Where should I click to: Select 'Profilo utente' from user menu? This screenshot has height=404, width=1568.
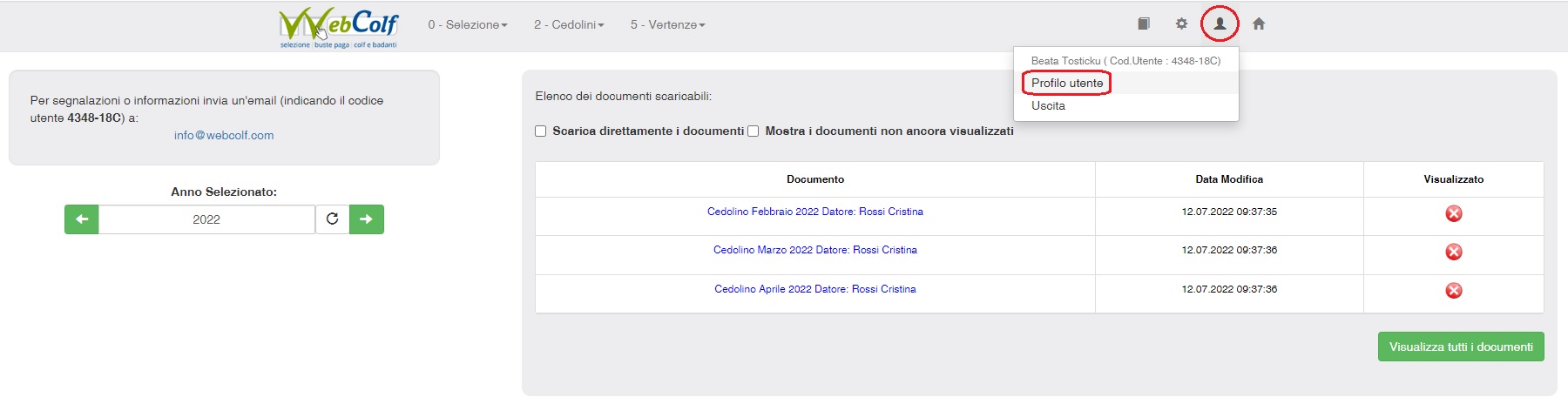(x=1067, y=84)
